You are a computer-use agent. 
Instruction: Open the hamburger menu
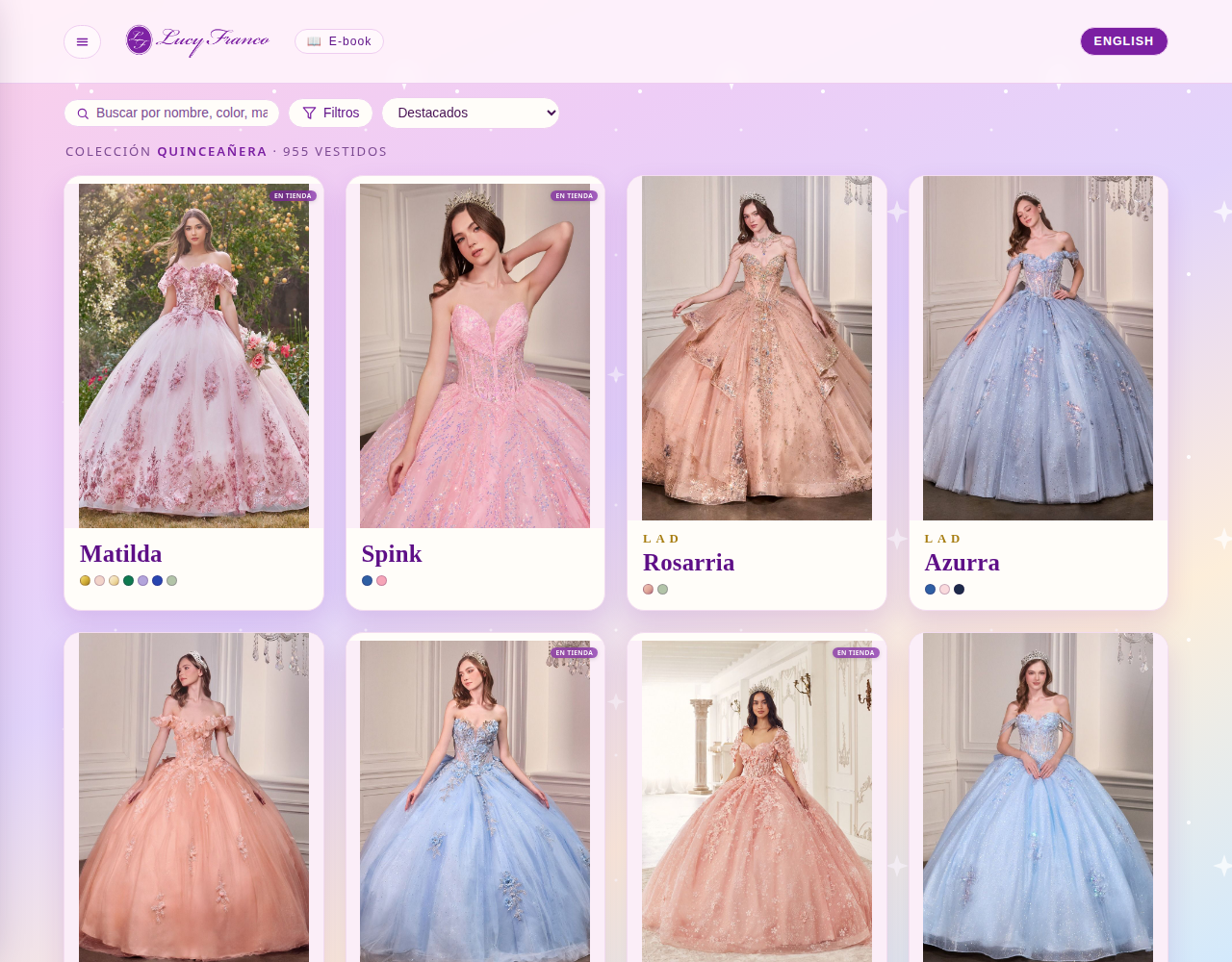click(82, 41)
